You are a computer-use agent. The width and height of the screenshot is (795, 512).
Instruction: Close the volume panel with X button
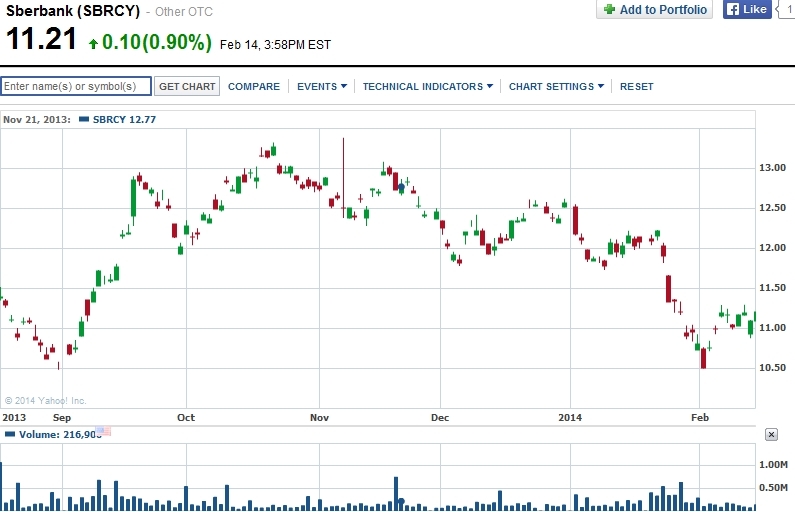771,434
